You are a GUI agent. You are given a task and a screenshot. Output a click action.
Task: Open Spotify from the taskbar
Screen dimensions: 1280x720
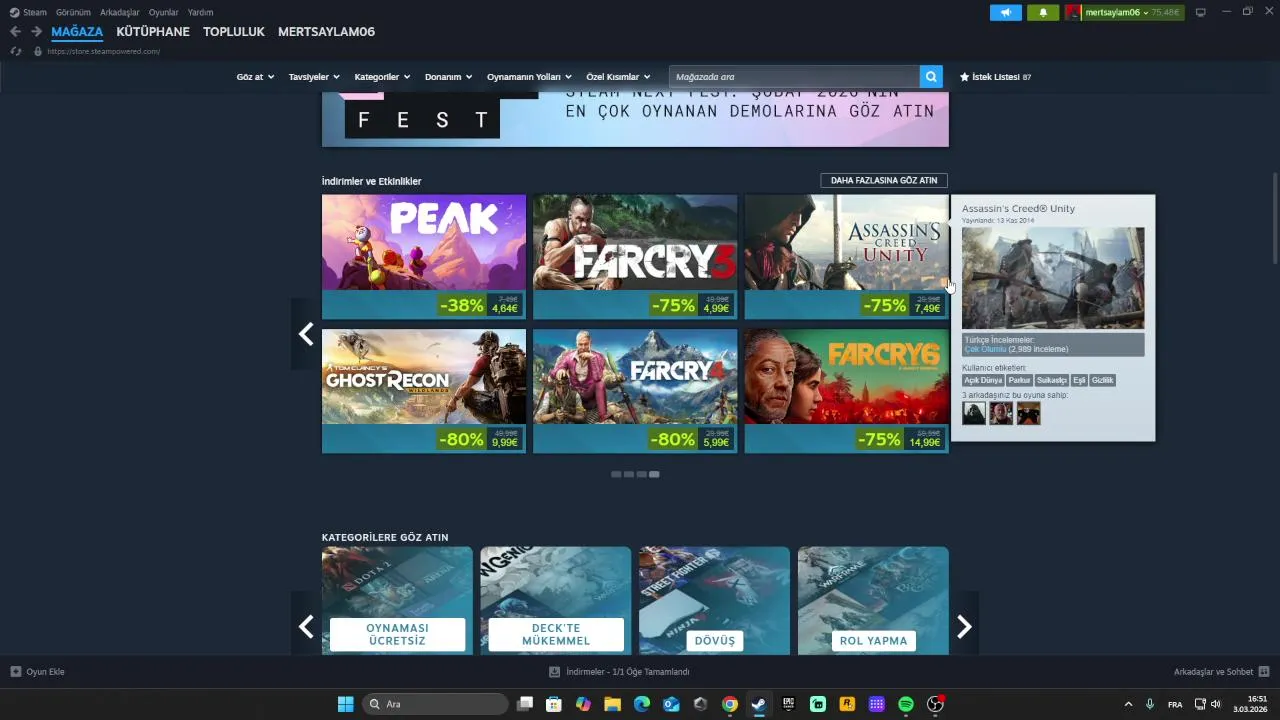(x=906, y=704)
